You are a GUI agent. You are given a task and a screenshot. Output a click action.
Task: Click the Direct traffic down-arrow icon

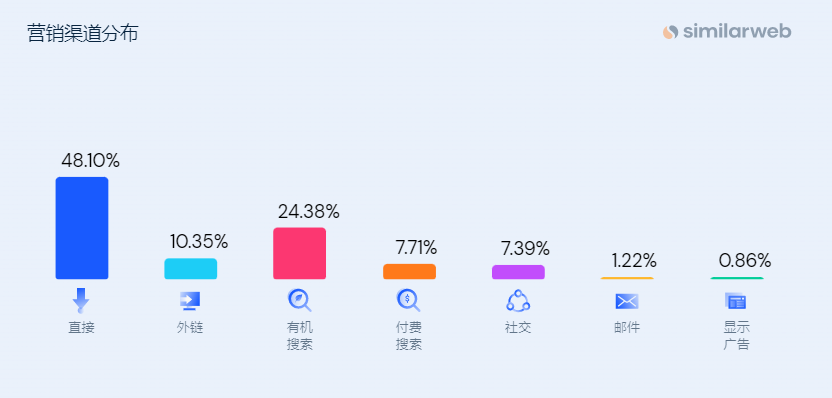coord(81,300)
